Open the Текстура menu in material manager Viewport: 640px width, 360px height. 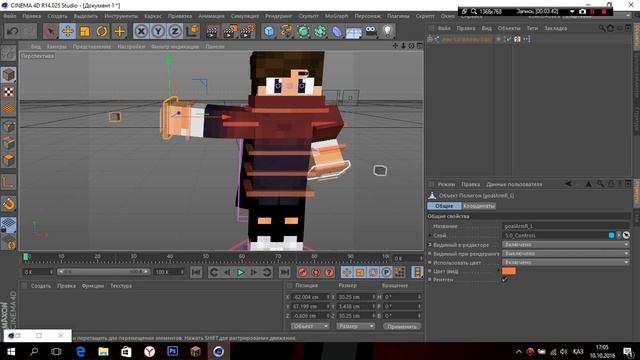121,286
